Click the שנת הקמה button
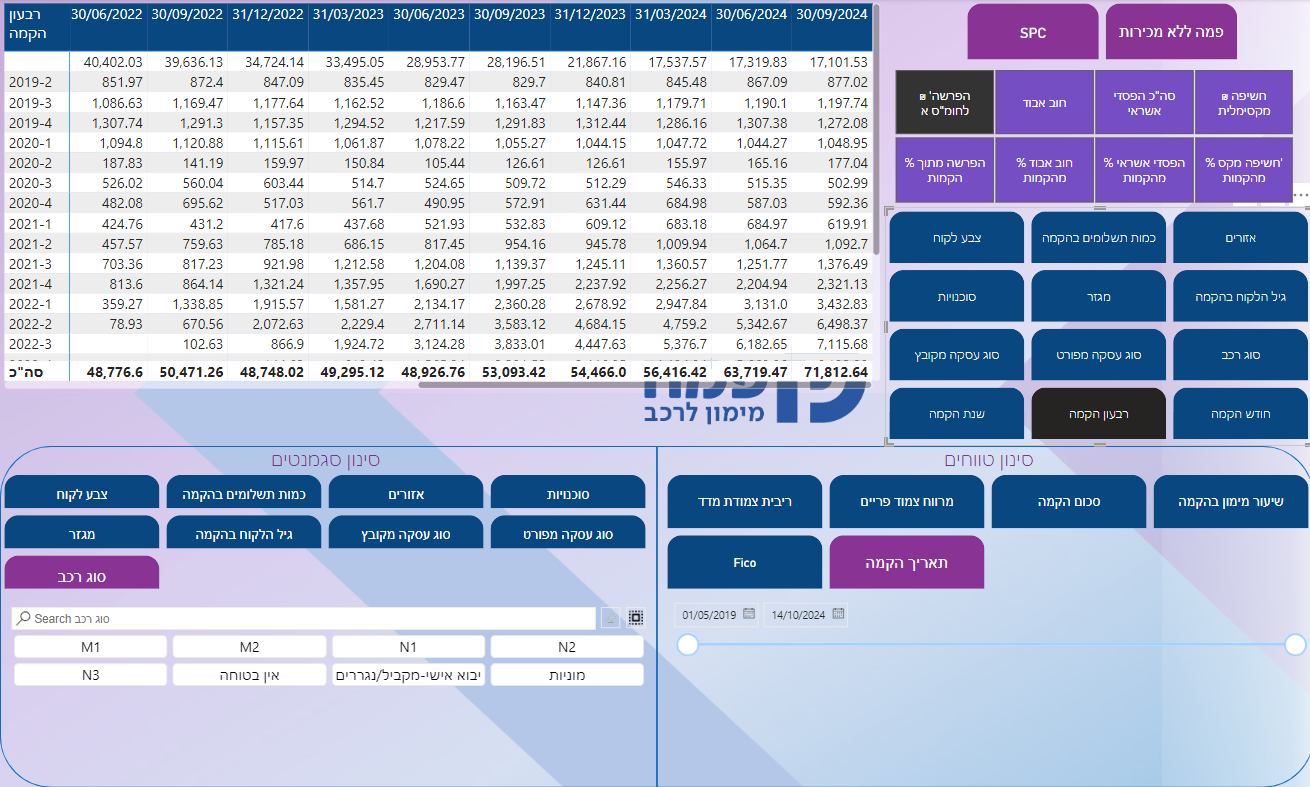Screen dimensions: 1310x787 956,413
